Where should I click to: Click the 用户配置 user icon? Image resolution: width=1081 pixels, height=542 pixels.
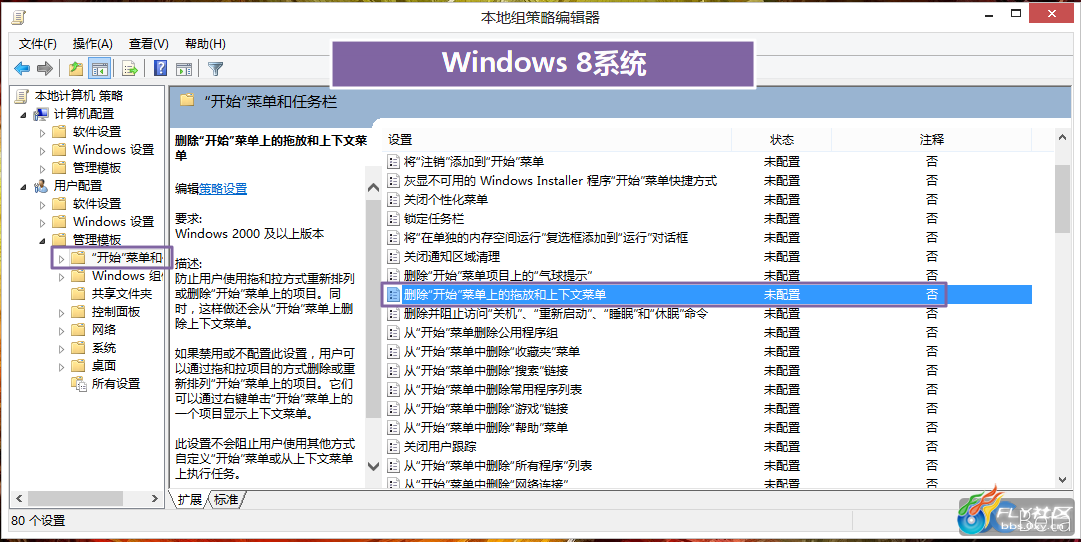pos(41,185)
